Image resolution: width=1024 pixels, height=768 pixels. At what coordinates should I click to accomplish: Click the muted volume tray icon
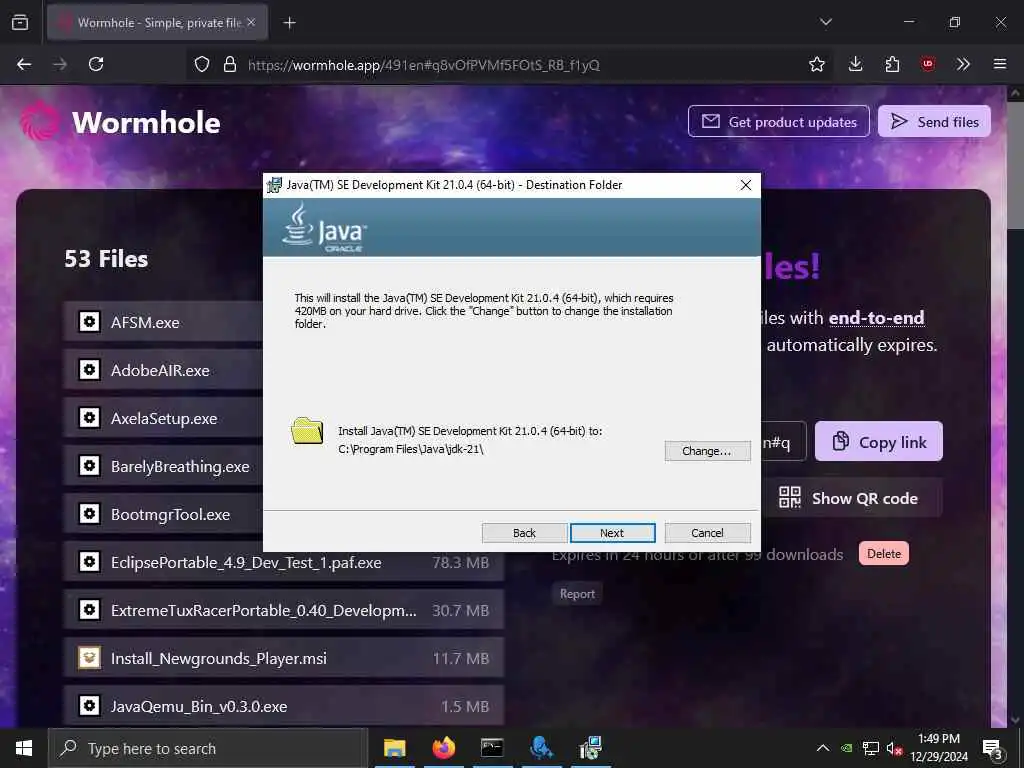click(893, 748)
